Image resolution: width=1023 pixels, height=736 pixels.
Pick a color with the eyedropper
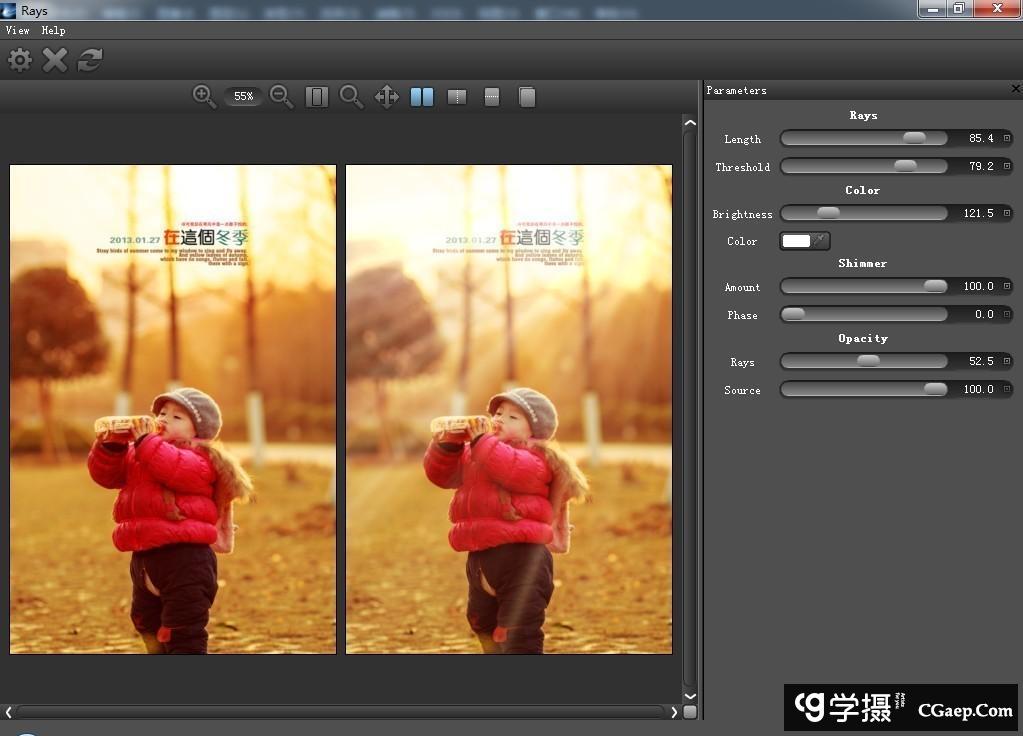pyautogui.click(x=820, y=241)
